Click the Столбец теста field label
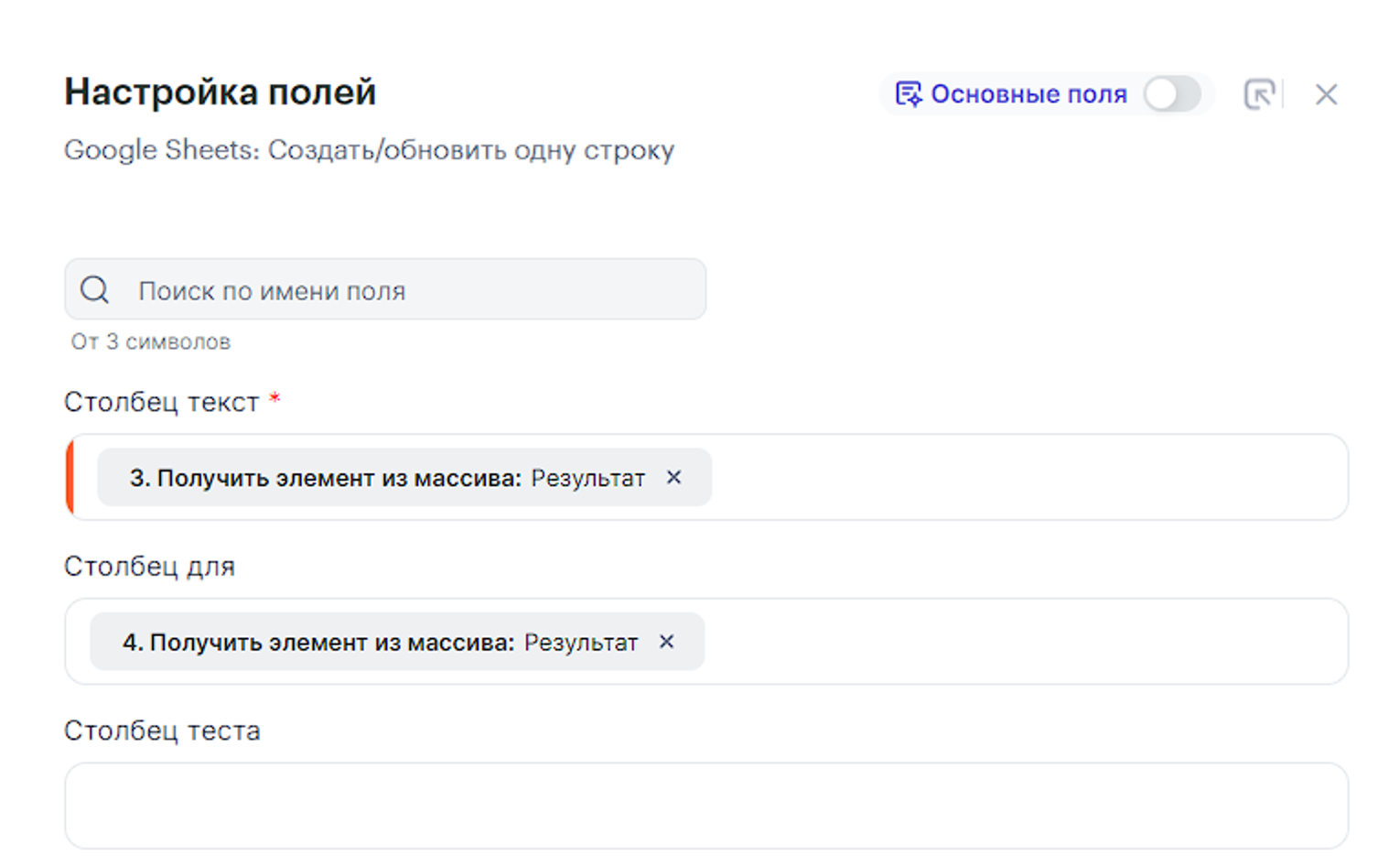This screenshot has height=866, width=1400. coord(162,731)
